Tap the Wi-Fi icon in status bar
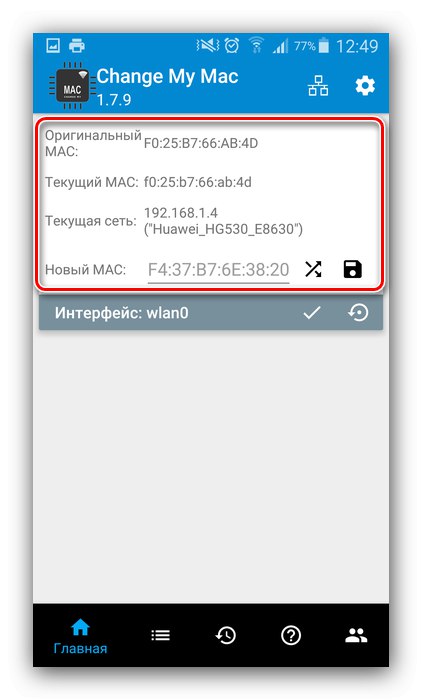Screen dimensions: 422x700 click(256, 46)
